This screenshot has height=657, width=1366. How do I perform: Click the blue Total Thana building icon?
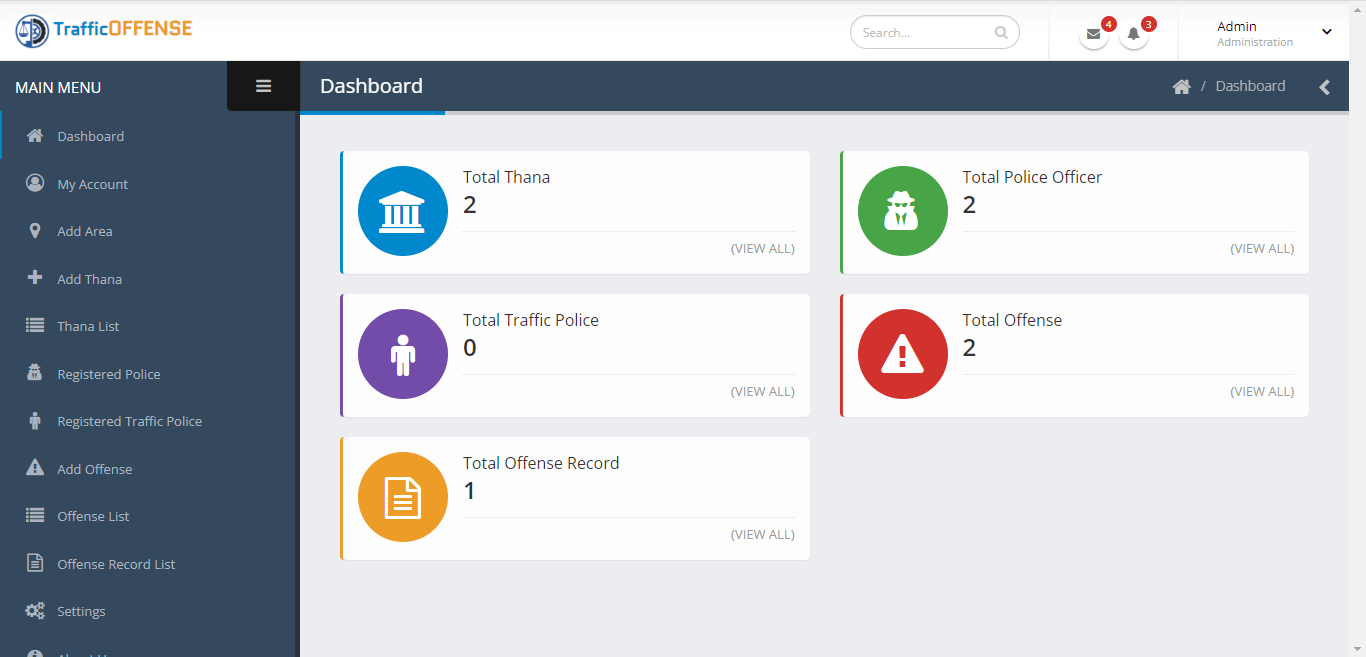pyautogui.click(x=403, y=211)
